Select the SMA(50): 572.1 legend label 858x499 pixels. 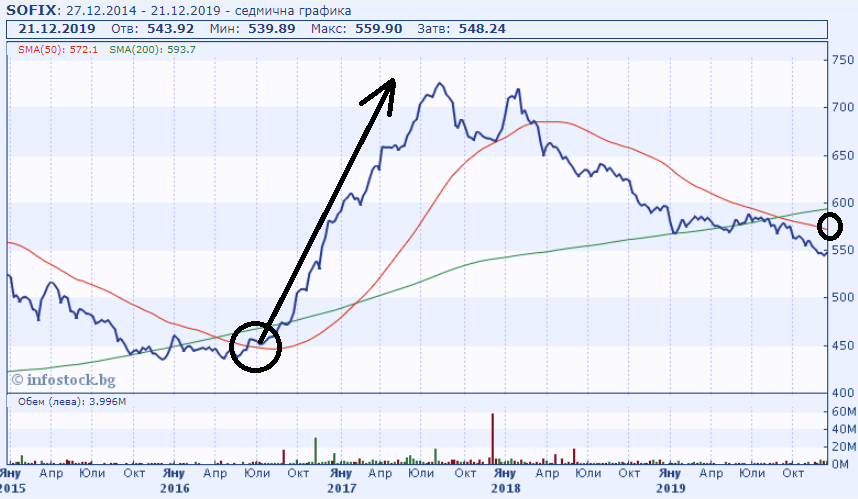[x=58, y=50]
